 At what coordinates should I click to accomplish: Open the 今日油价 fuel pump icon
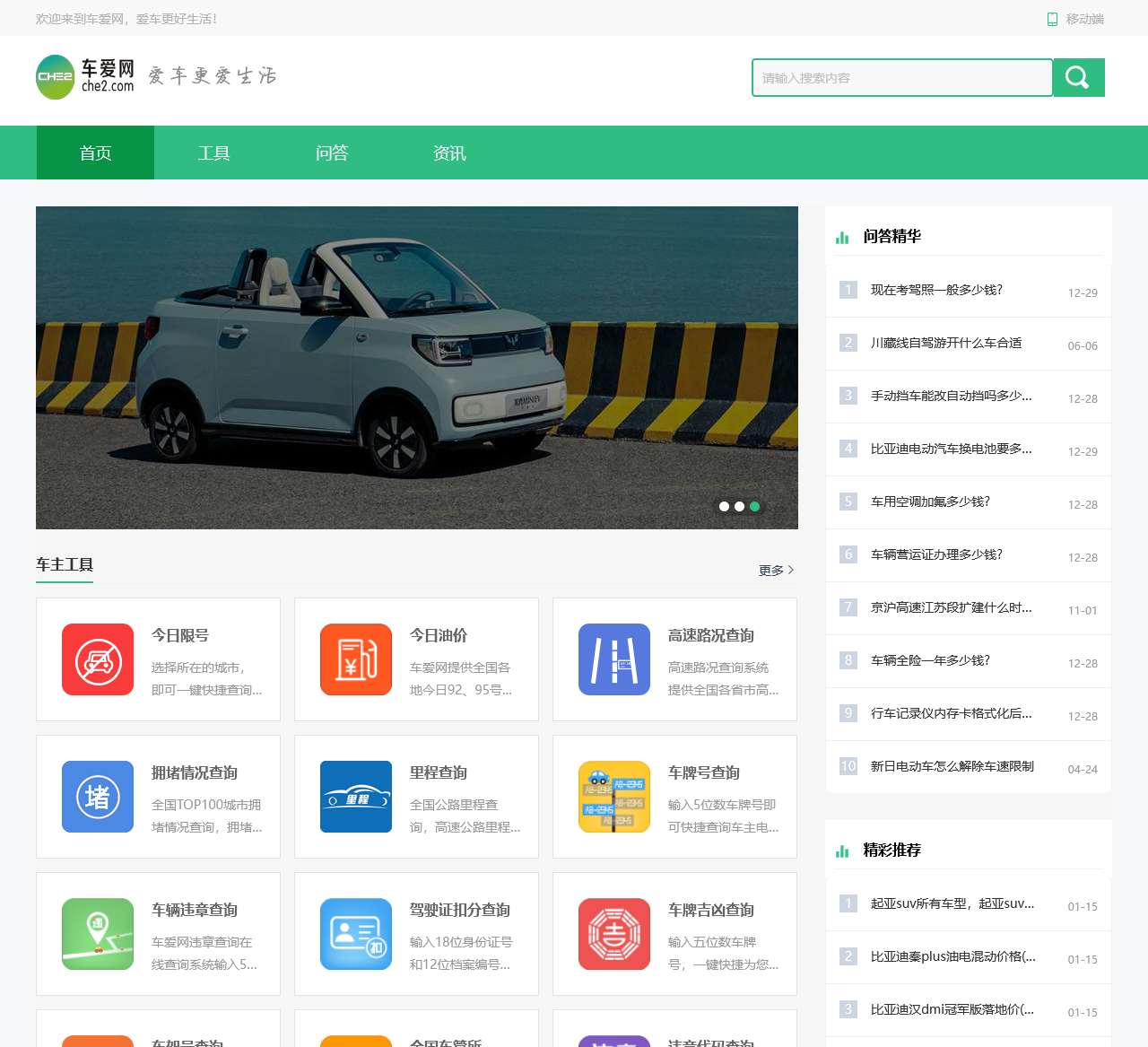pos(356,659)
